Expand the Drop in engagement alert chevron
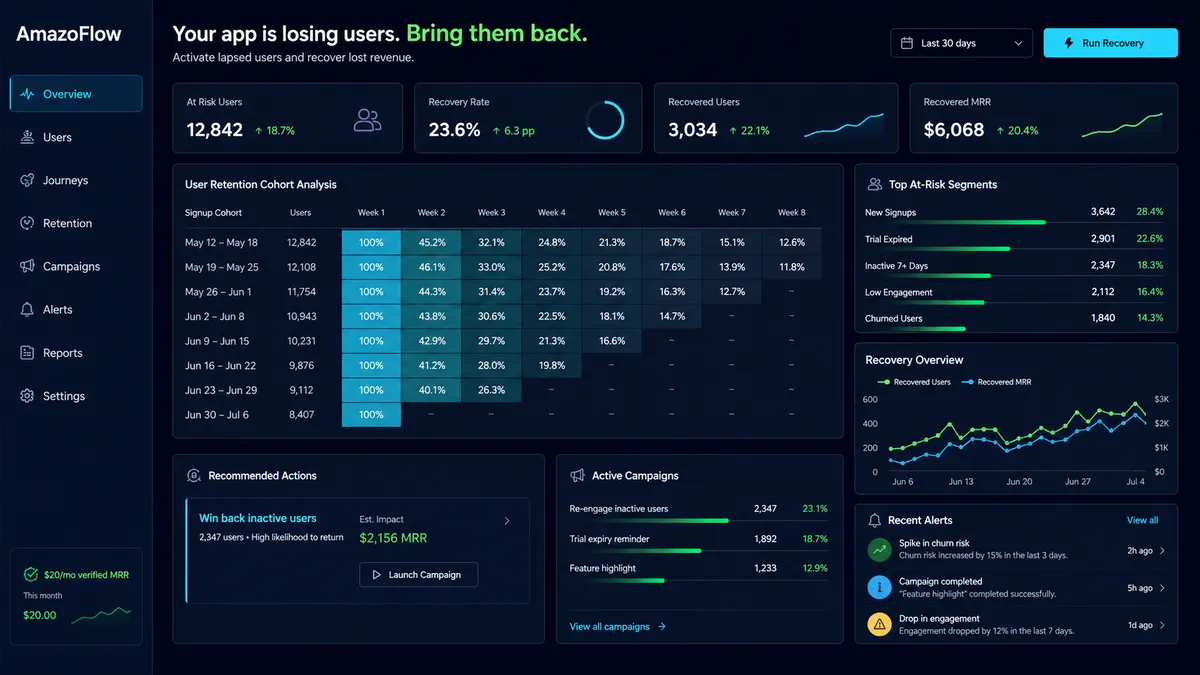Viewport: 1200px width, 675px height. point(1162,625)
